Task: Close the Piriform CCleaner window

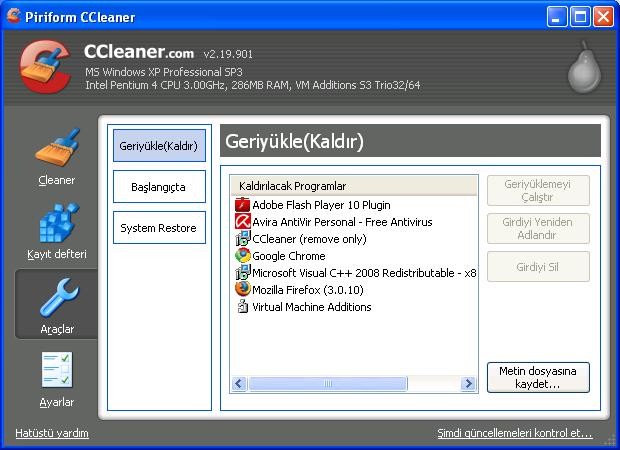Action: (x=603, y=17)
